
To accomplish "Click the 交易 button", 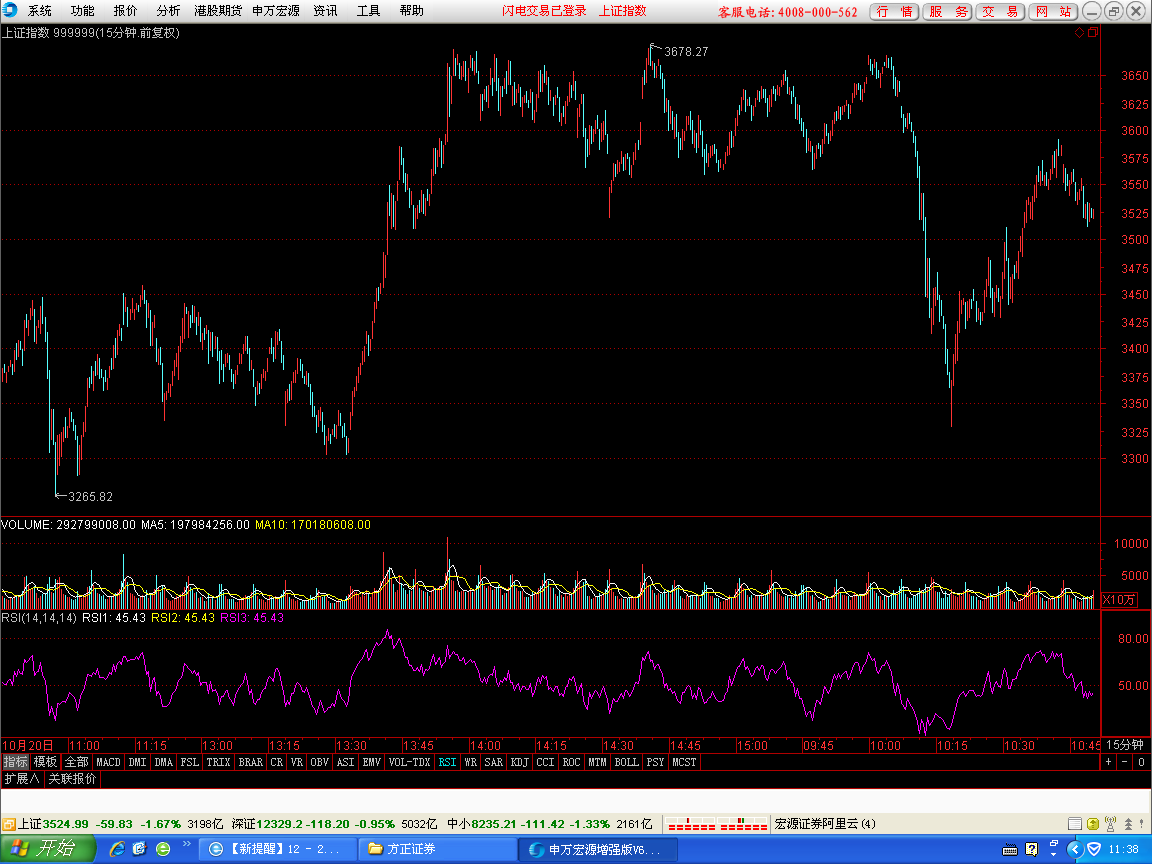I will pyautogui.click(x=1000, y=12).
